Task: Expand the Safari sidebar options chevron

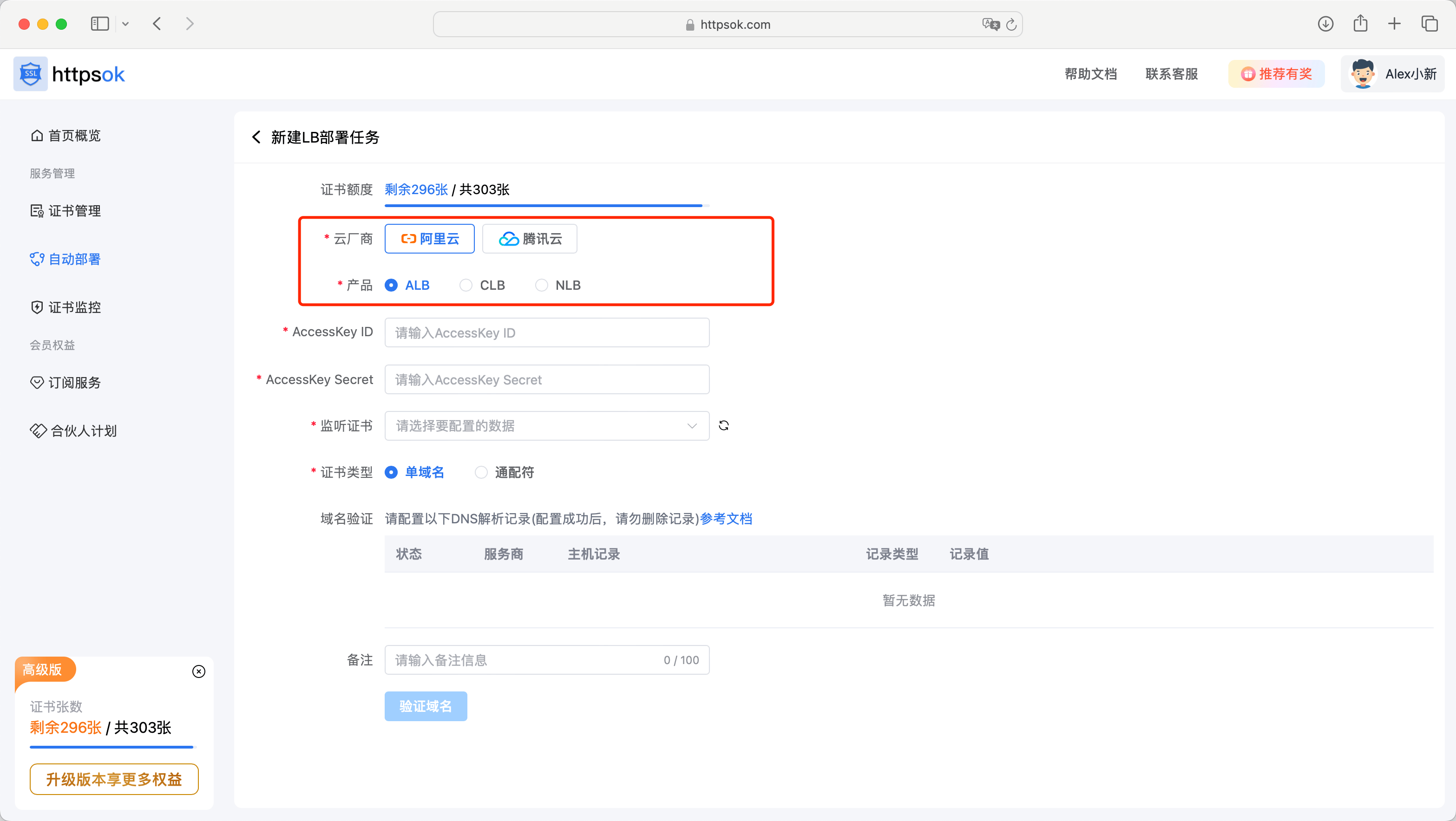Action: coord(125,24)
